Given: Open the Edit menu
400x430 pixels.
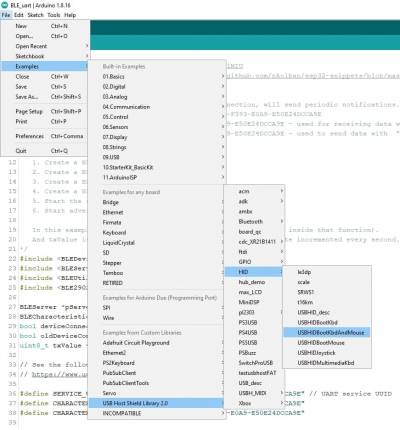Looking at the screenshot, I should (x=19, y=15).
